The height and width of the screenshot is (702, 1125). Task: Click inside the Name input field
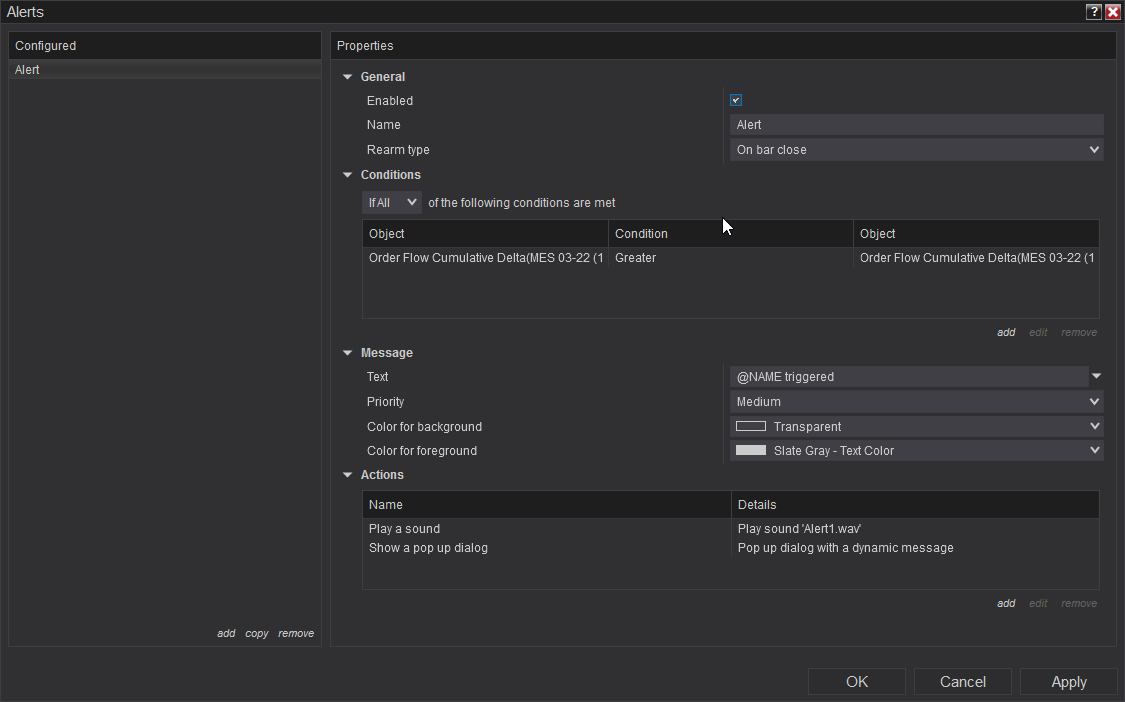[916, 125]
